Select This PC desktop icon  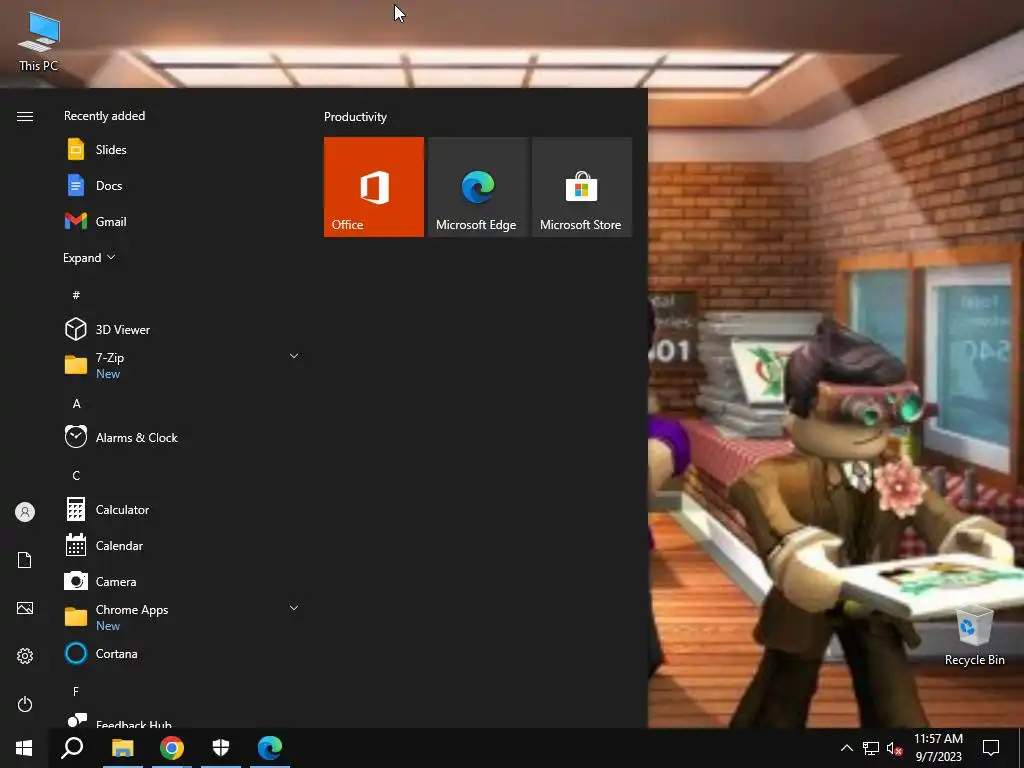(x=39, y=41)
